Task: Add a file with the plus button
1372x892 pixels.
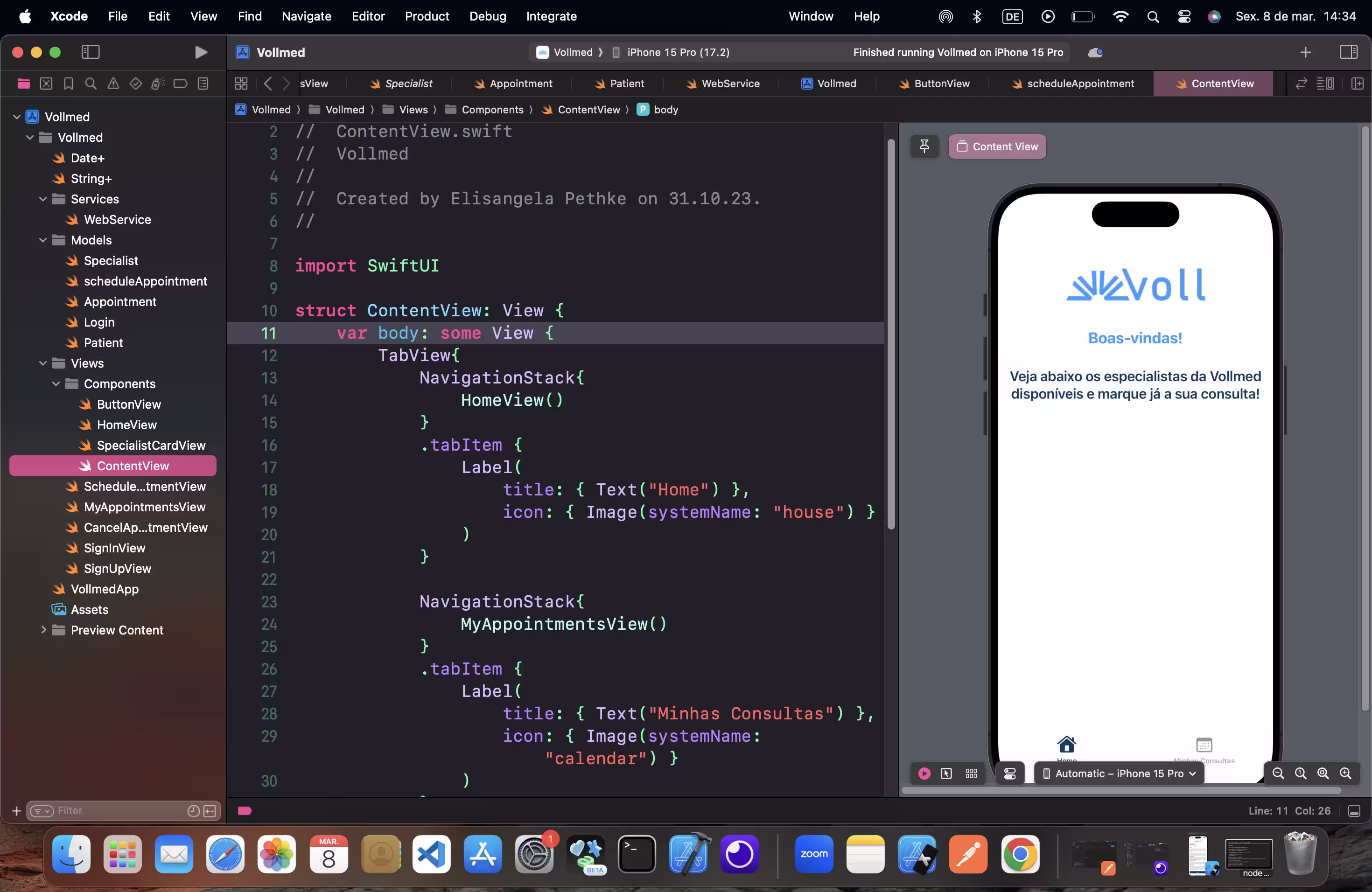Action: (x=16, y=811)
